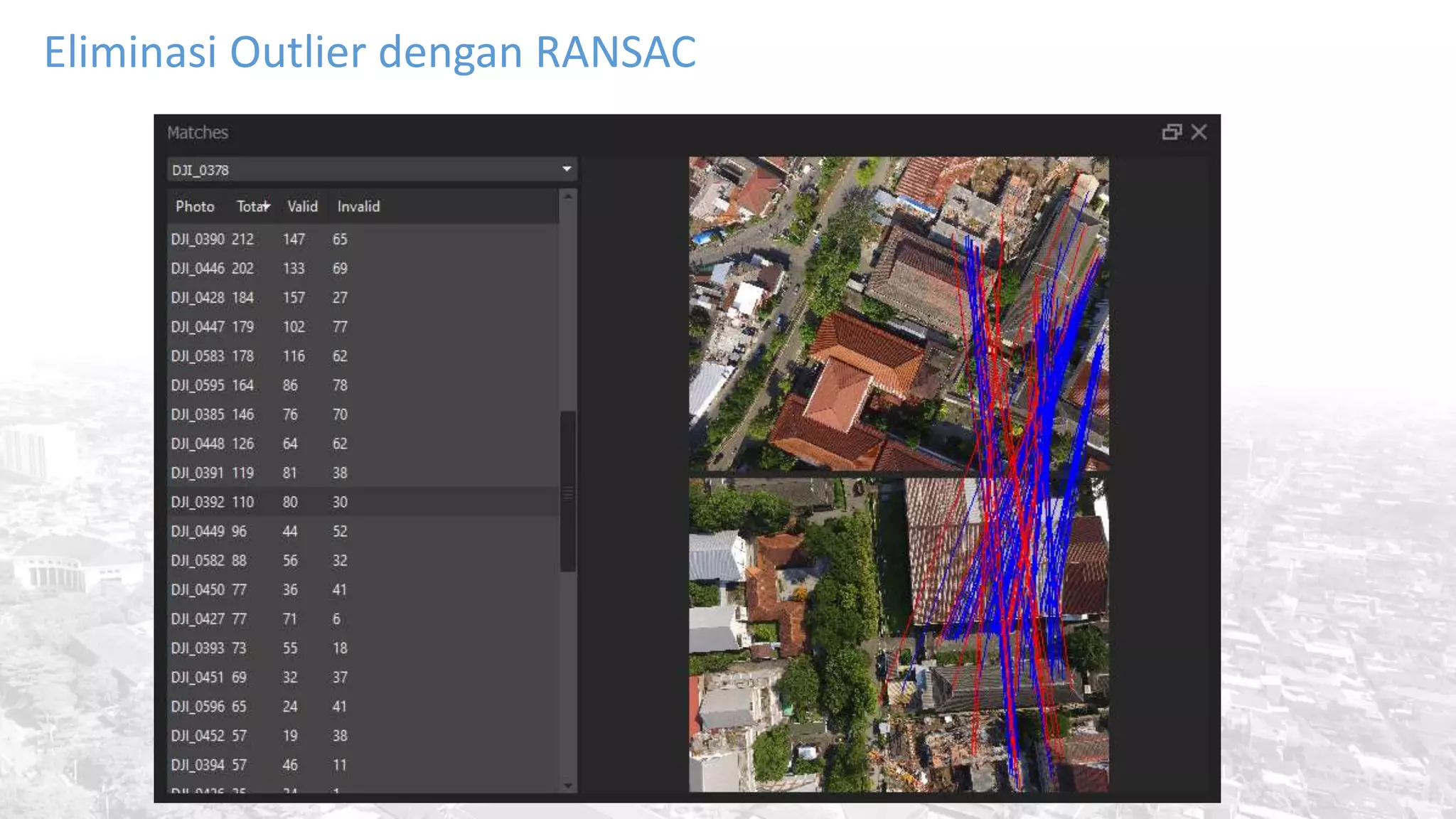Image resolution: width=1456 pixels, height=819 pixels.
Task: Click the Matches panel title
Action: [198, 132]
